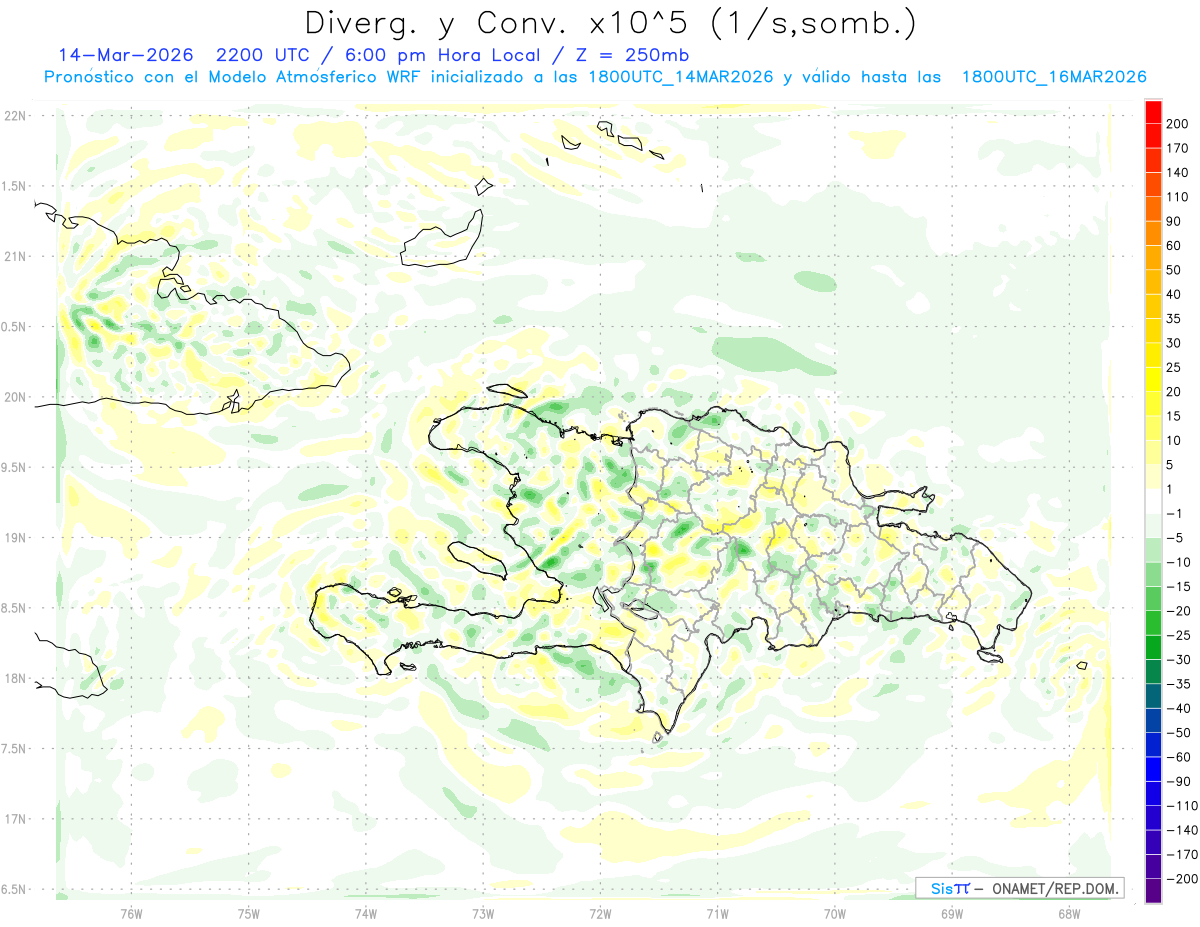Viewport: 1200px width, 927px height.
Task: Click the positive '200' colorbar label
Action: click(1179, 124)
